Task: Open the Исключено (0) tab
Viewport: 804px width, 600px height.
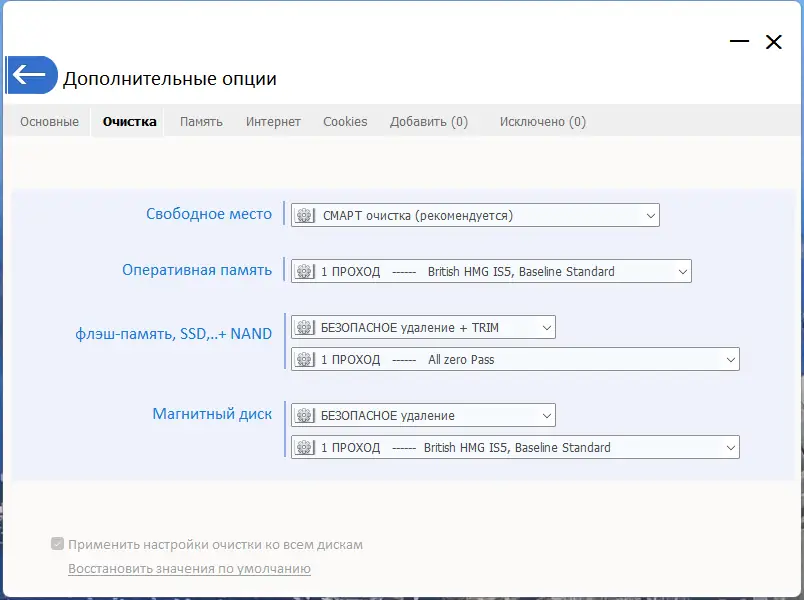Action: tap(543, 122)
